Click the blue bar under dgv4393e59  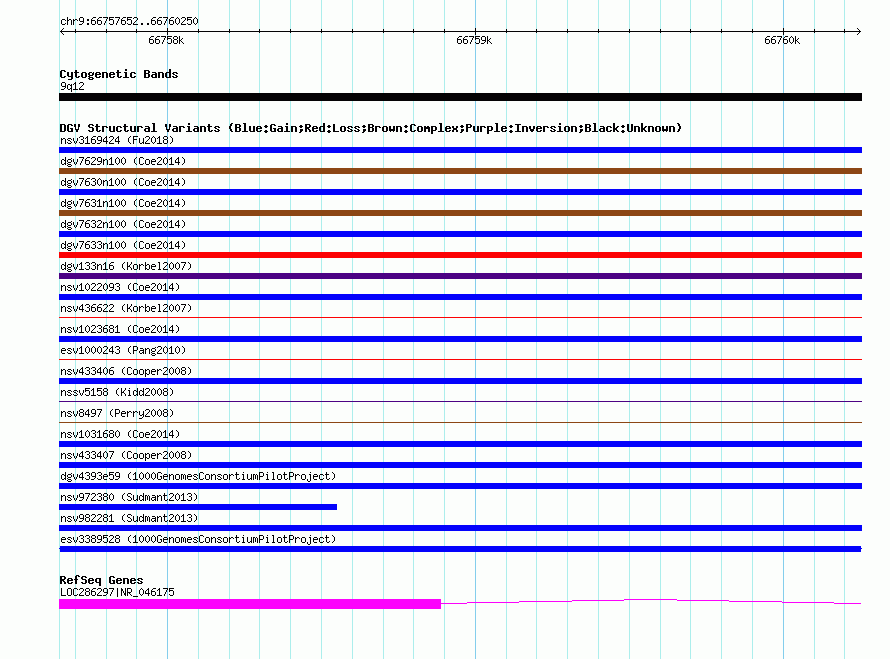(460, 486)
